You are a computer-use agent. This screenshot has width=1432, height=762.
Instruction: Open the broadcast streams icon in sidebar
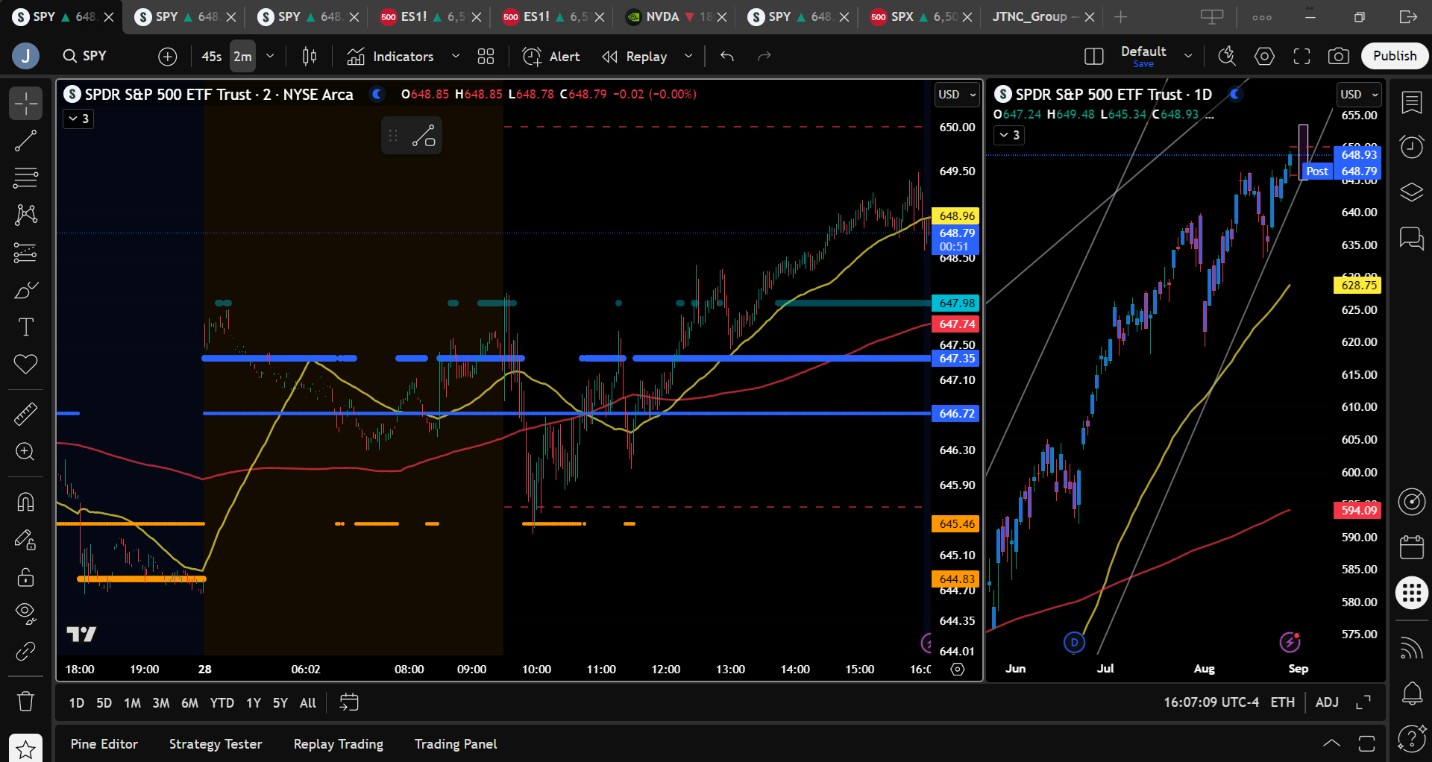click(x=1411, y=648)
